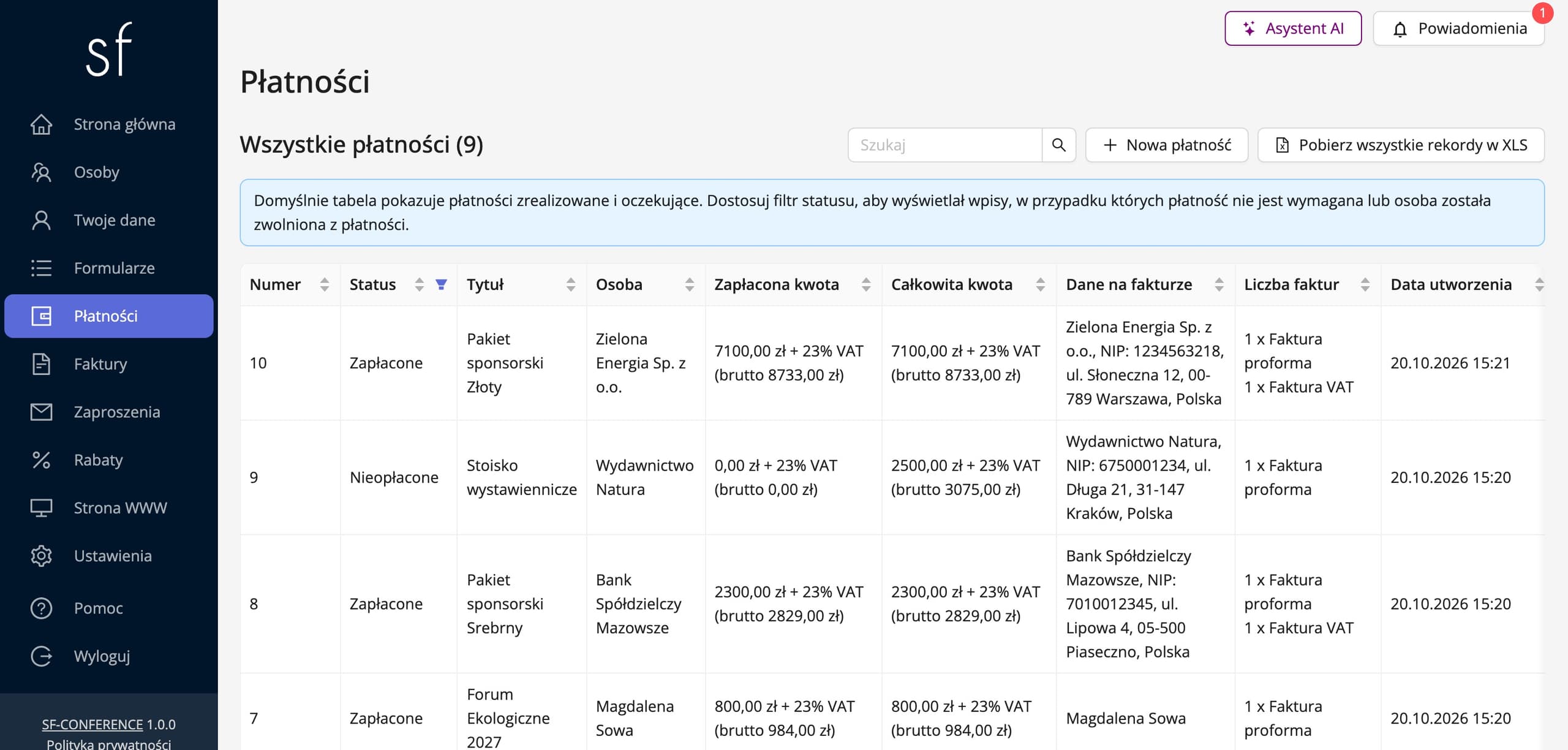Sort table by Osoba column arrows

point(689,284)
